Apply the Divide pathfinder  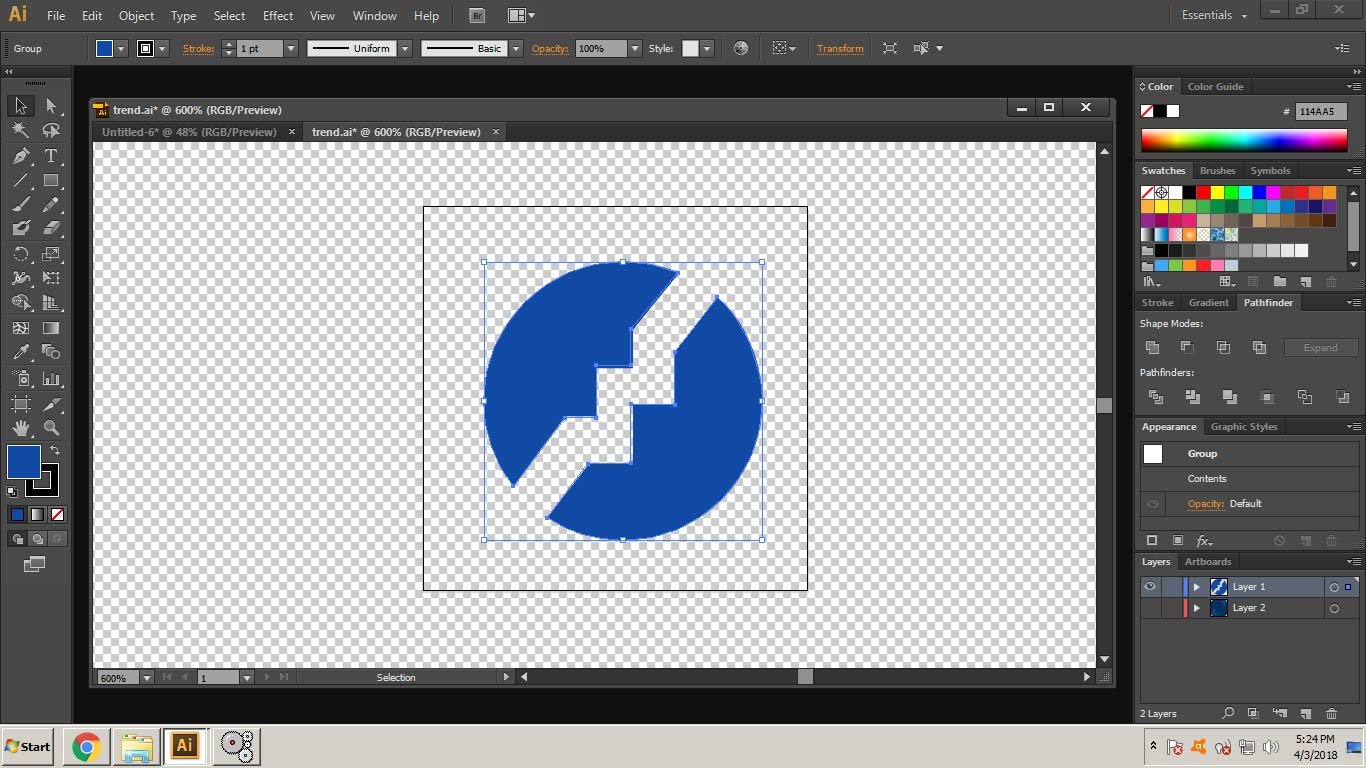pos(1156,397)
